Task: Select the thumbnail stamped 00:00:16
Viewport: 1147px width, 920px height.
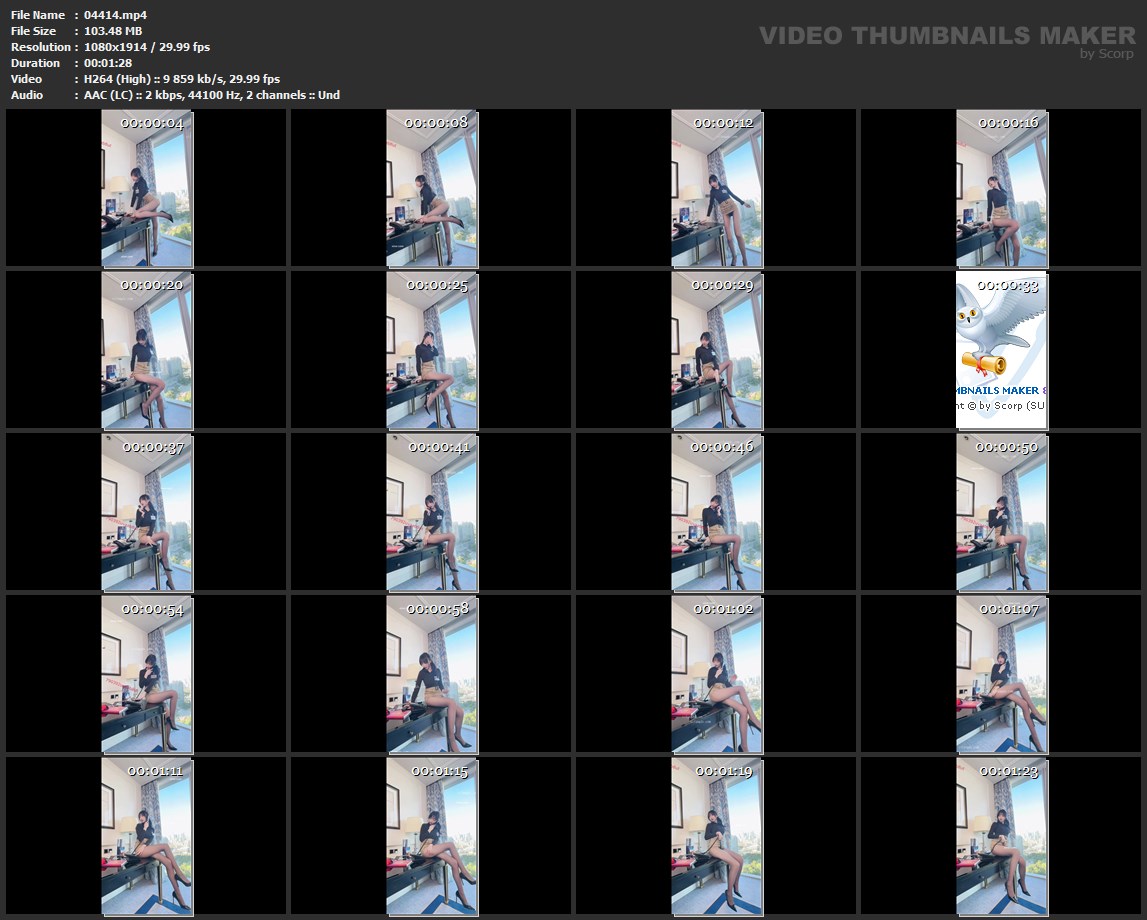Action: [1001, 189]
